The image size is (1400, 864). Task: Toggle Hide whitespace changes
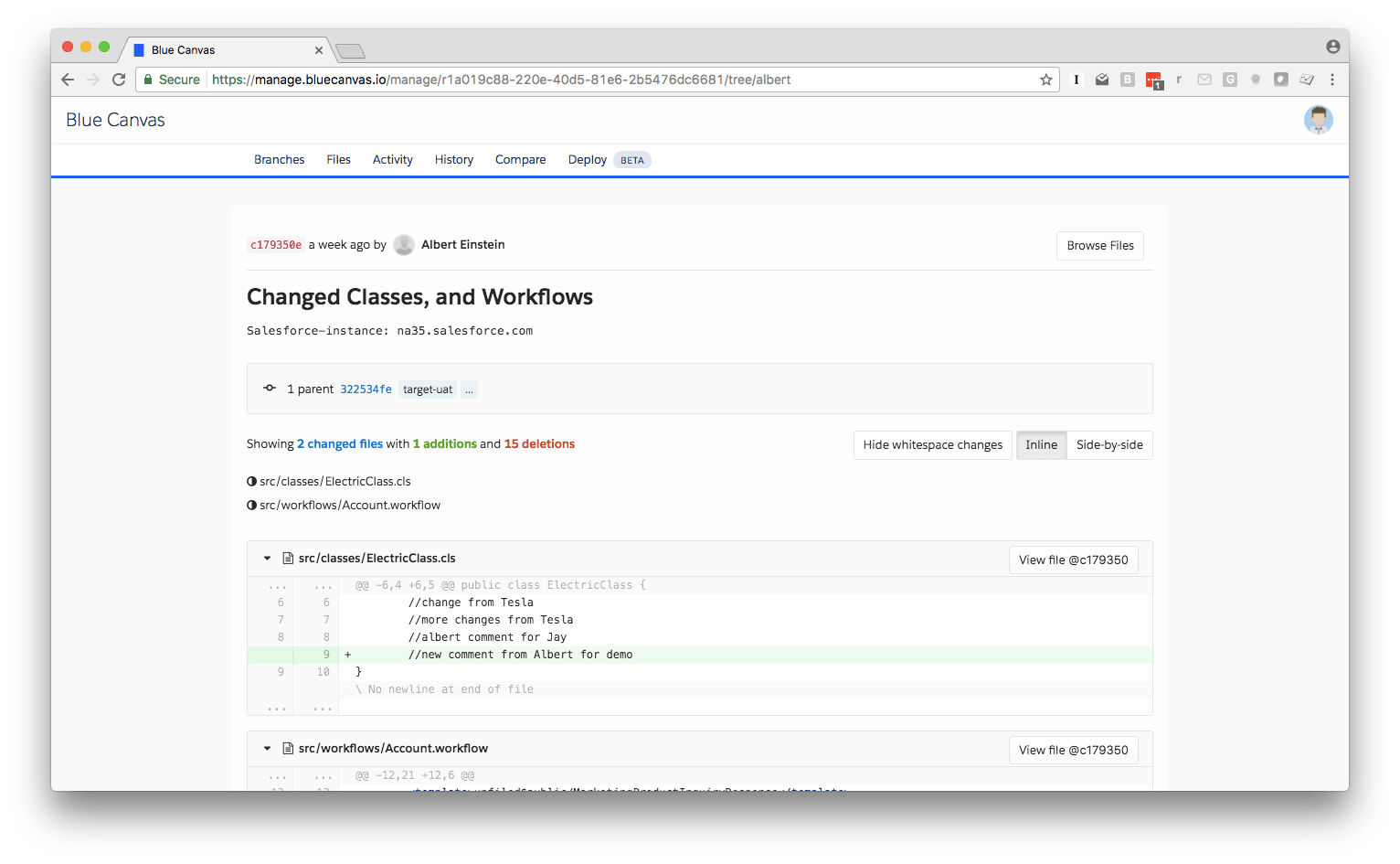pyautogui.click(x=932, y=445)
